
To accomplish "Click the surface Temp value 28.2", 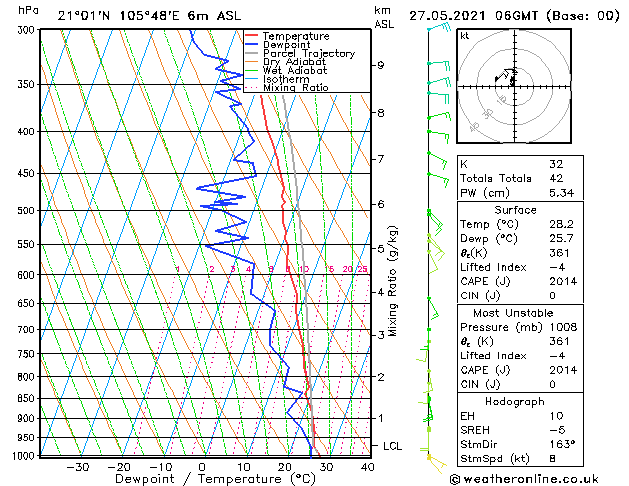I will 562,224.
